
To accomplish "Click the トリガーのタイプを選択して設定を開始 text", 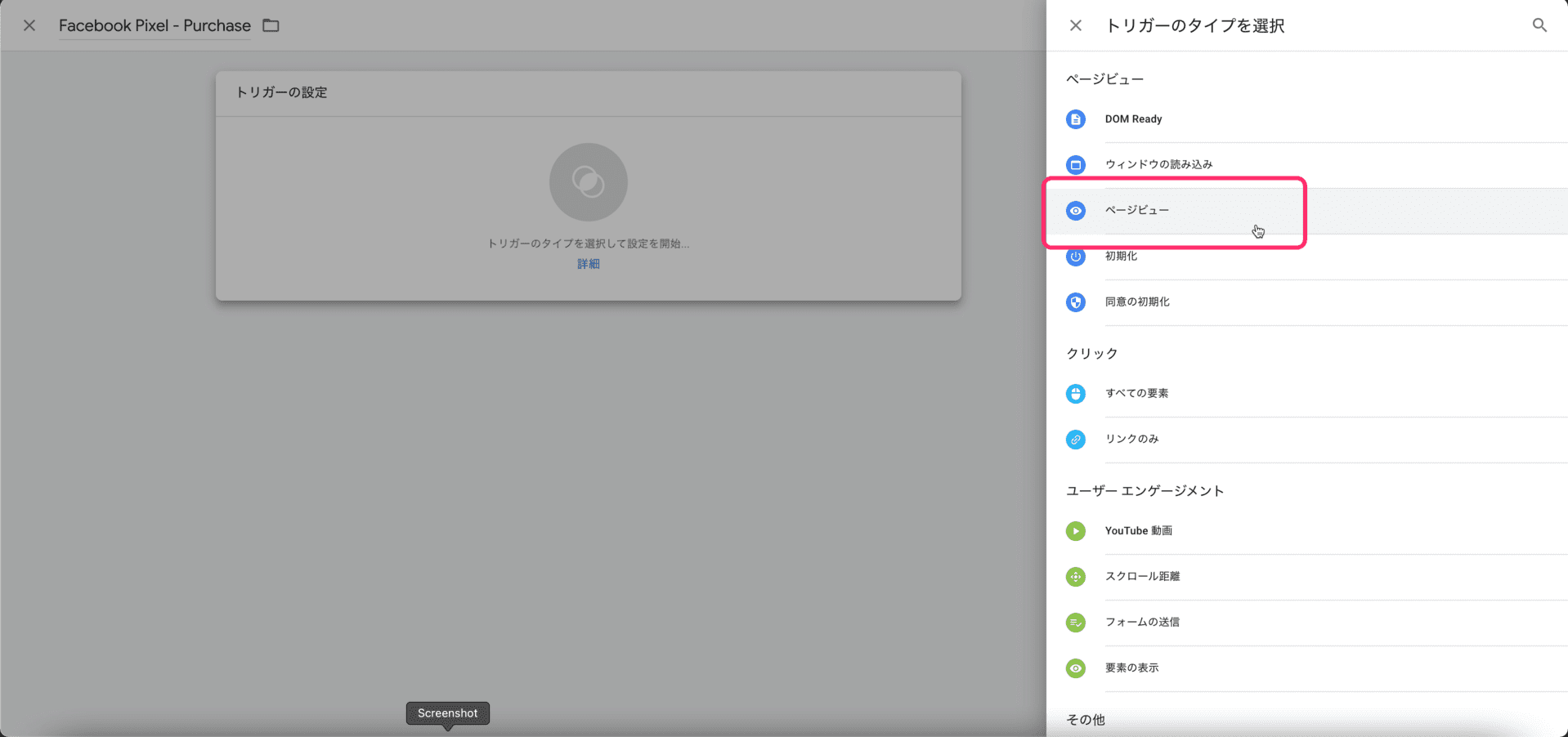I will [x=589, y=243].
